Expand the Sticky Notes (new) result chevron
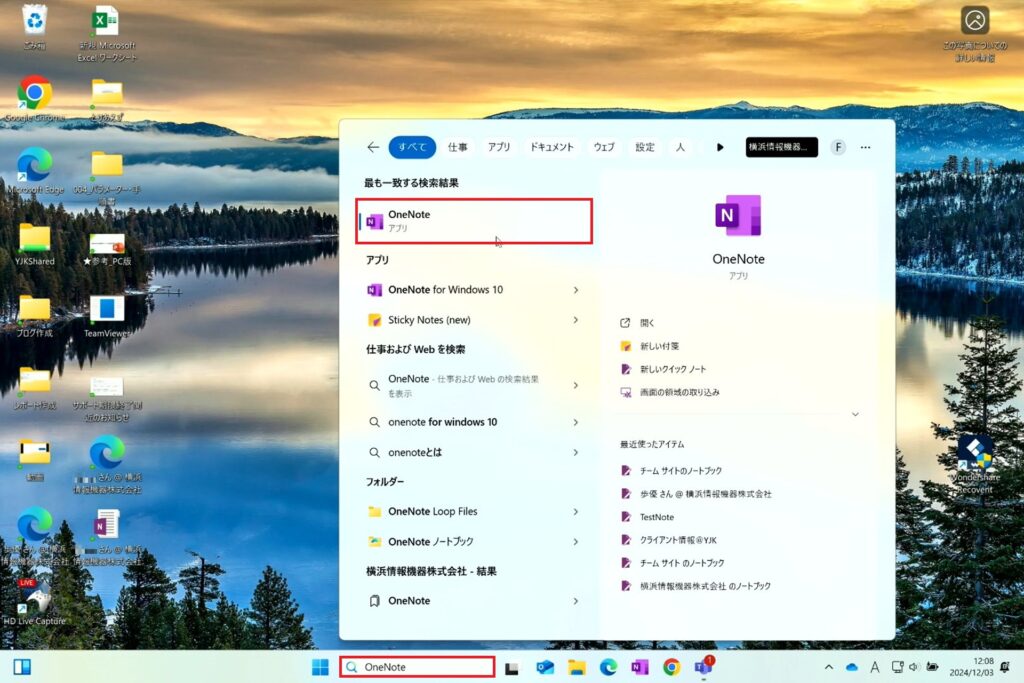This screenshot has width=1024, height=683. click(575, 320)
